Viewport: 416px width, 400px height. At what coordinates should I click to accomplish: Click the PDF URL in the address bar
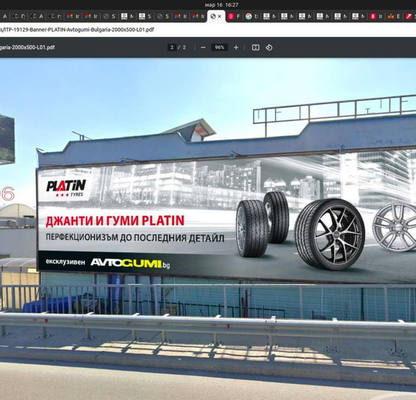tap(77, 29)
